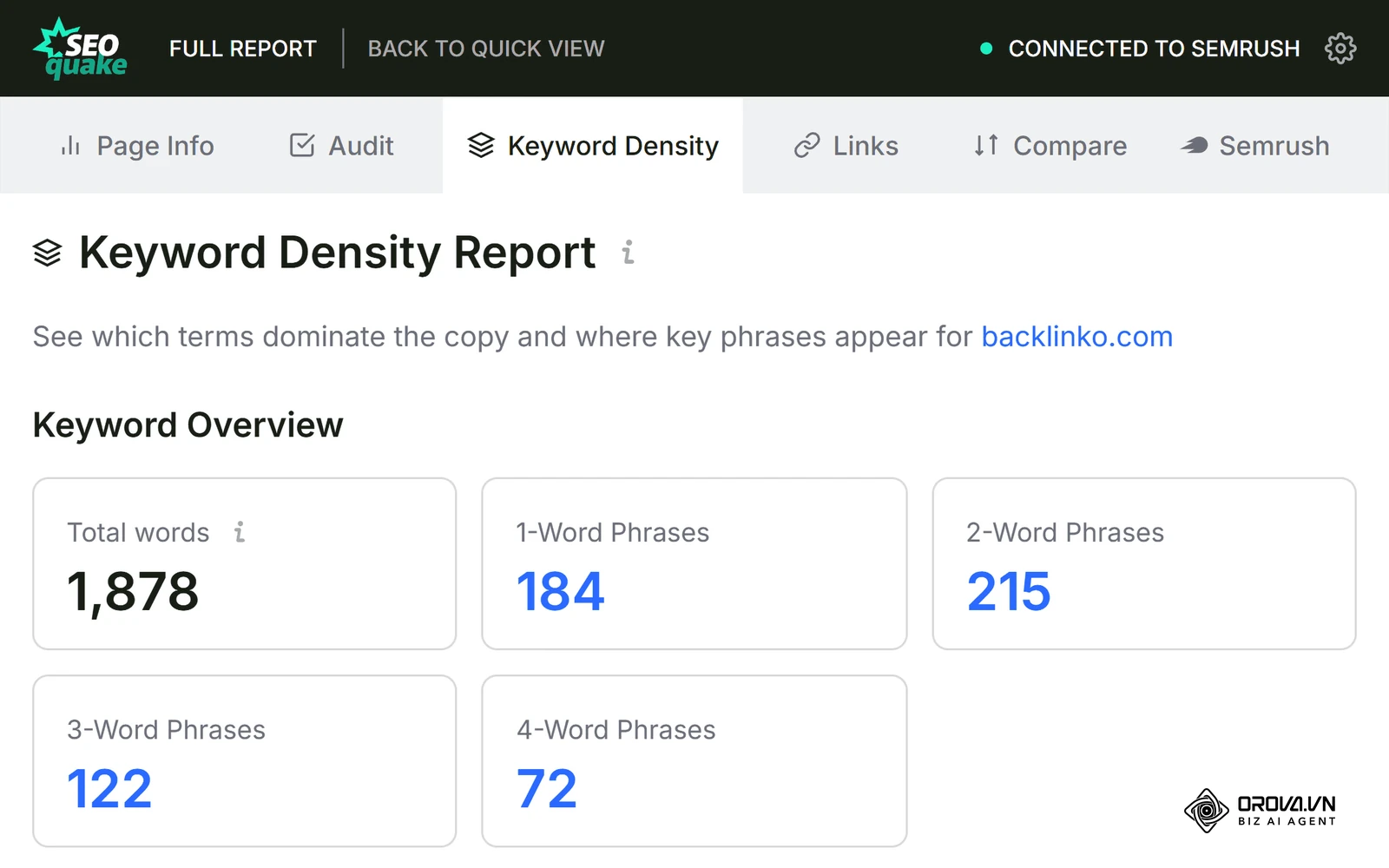
Task: Switch to the Semrush tab
Action: pyautogui.click(x=1255, y=146)
